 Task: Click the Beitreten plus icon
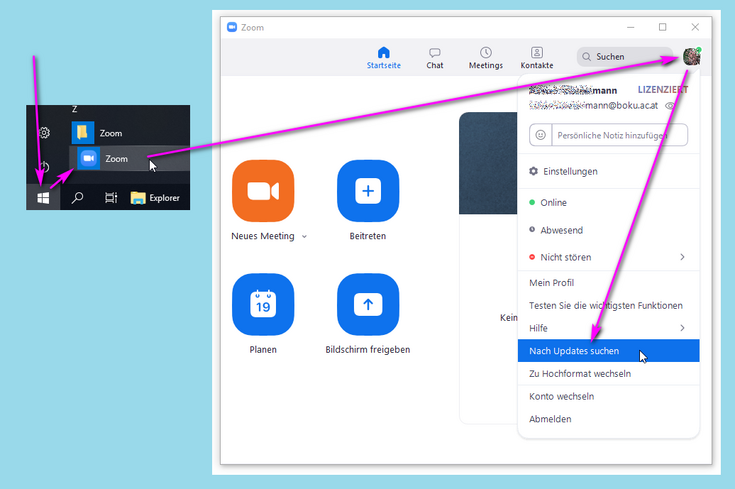pyautogui.click(x=368, y=191)
